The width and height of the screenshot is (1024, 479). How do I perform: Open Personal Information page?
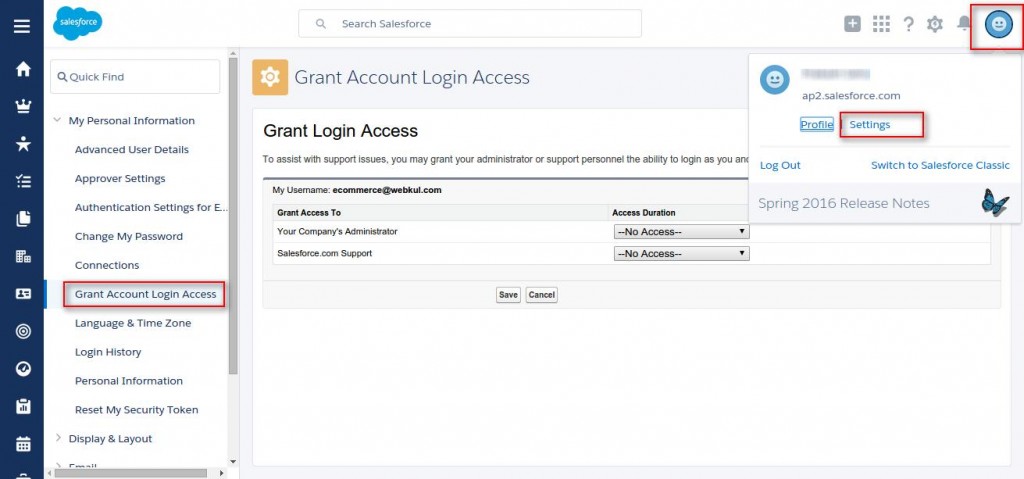pos(129,380)
